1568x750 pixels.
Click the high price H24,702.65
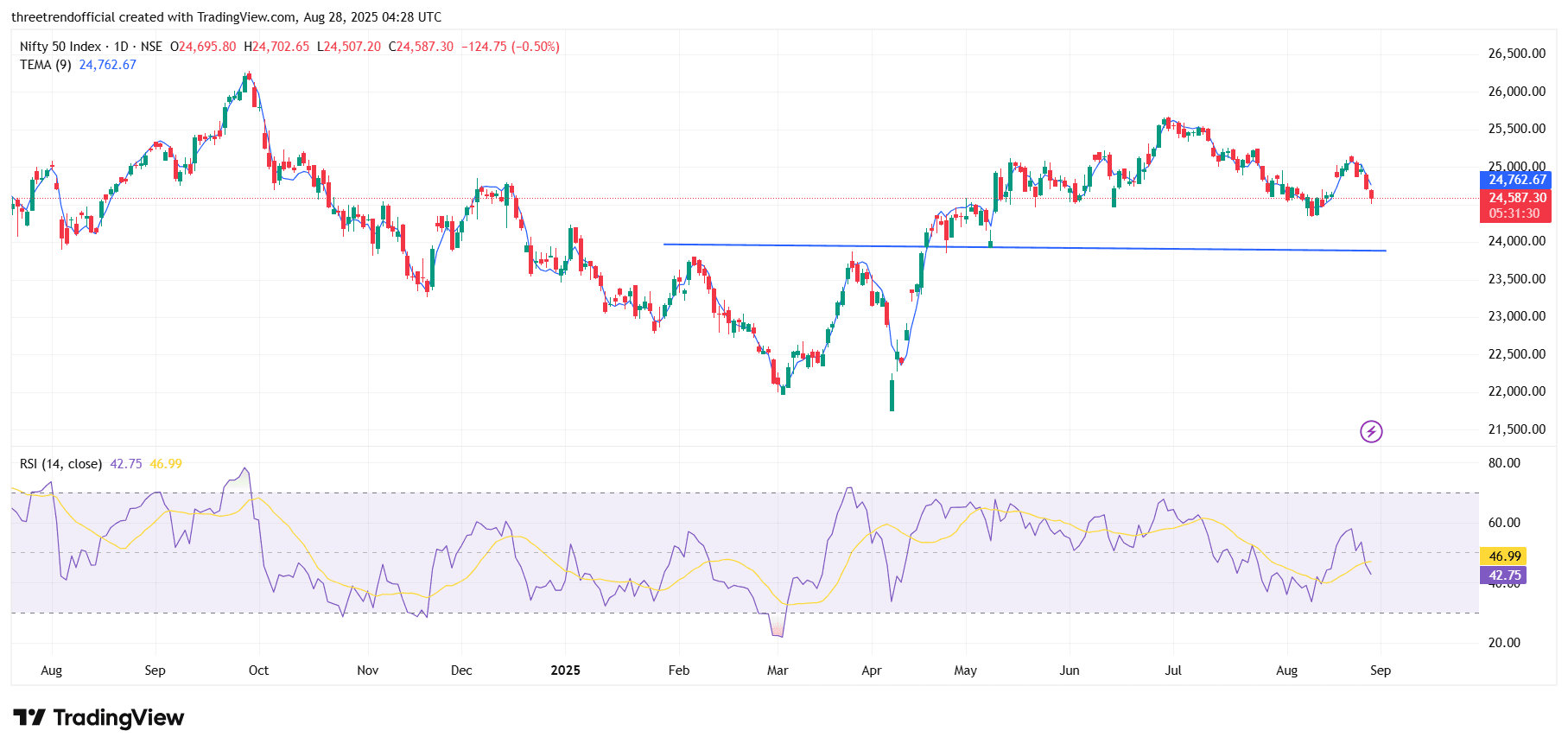276,47
